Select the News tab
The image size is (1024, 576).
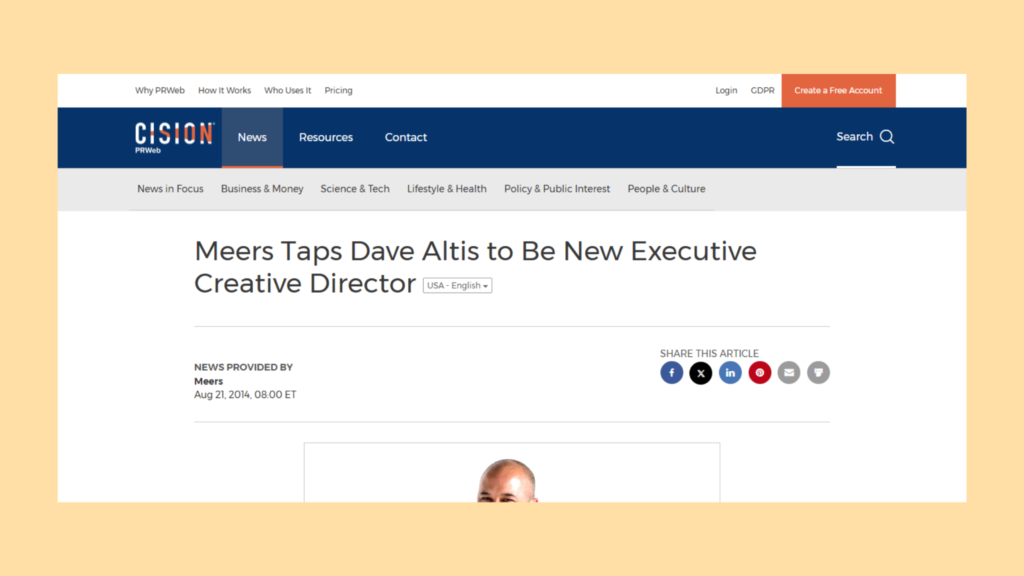coord(252,137)
